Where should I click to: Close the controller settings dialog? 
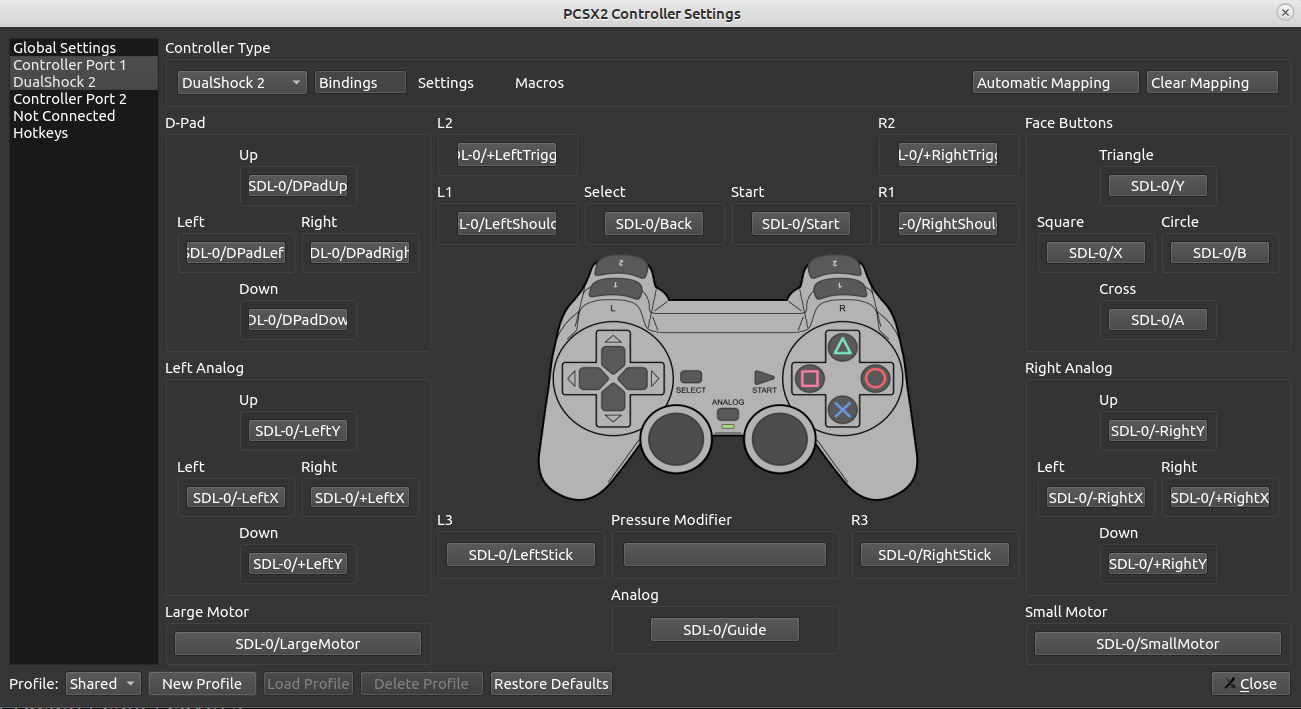click(1250, 684)
